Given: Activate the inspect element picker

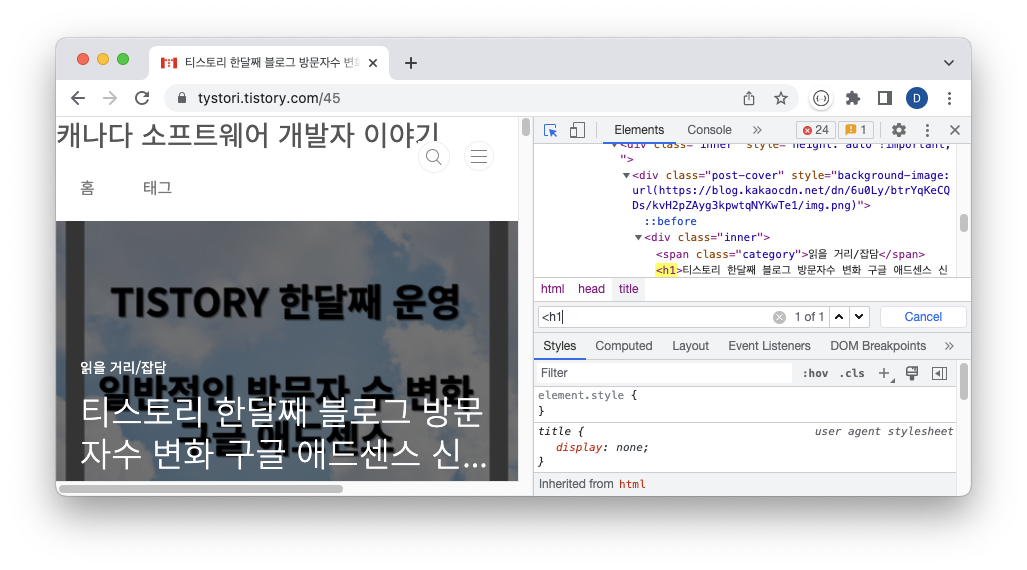Looking at the screenshot, I should click(550, 130).
